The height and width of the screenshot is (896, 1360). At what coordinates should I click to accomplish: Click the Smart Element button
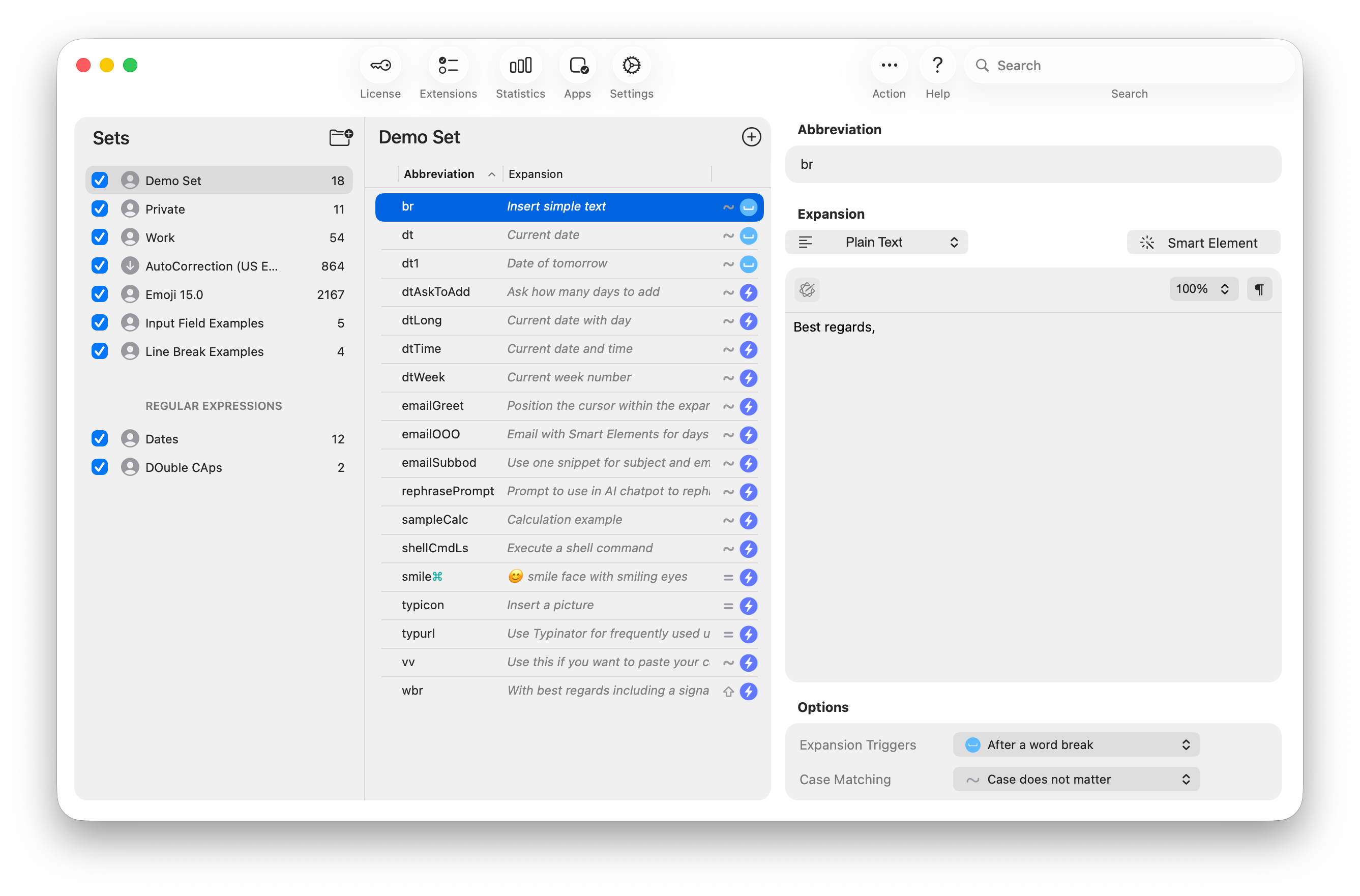1203,243
